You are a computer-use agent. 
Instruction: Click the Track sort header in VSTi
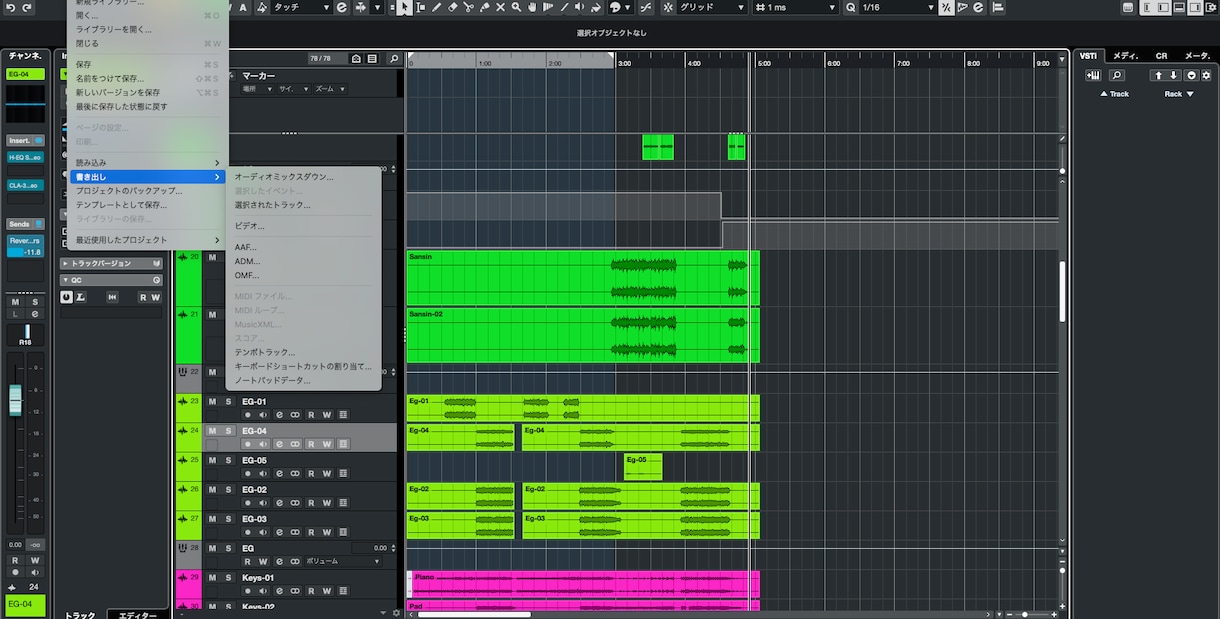pos(1115,94)
